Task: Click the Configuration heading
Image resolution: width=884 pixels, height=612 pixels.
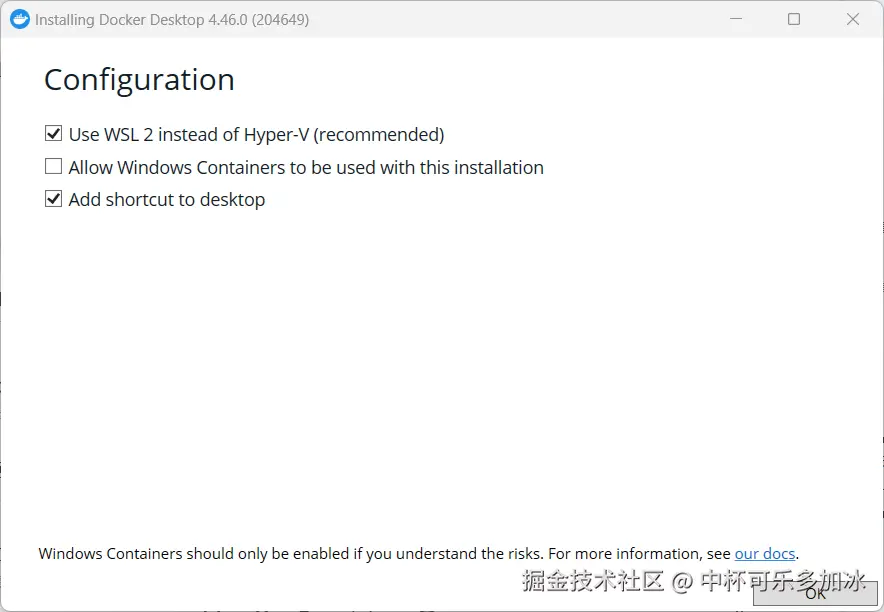Action: 139,80
